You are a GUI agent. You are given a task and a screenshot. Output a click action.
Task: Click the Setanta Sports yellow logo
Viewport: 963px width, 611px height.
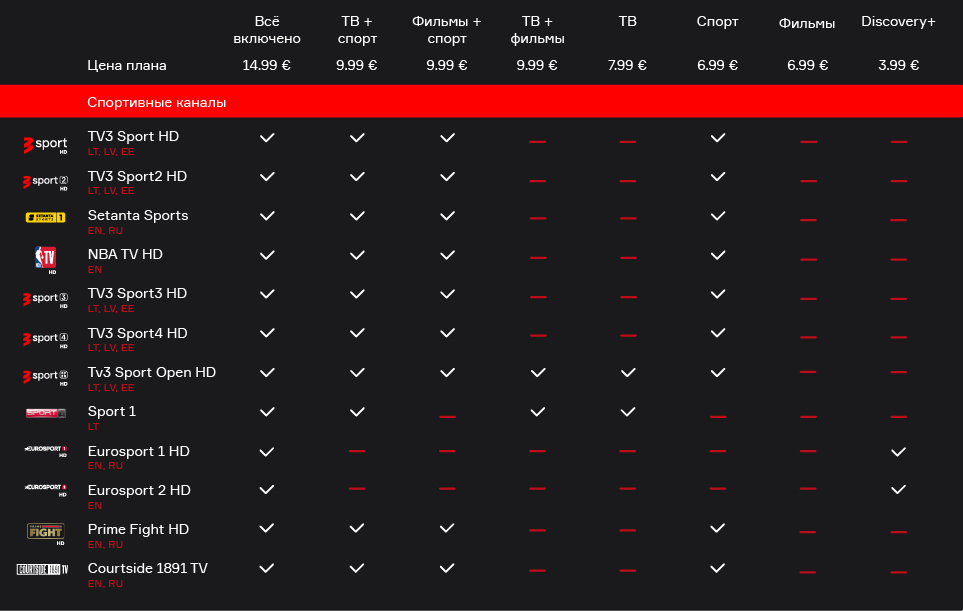pos(45,217)
